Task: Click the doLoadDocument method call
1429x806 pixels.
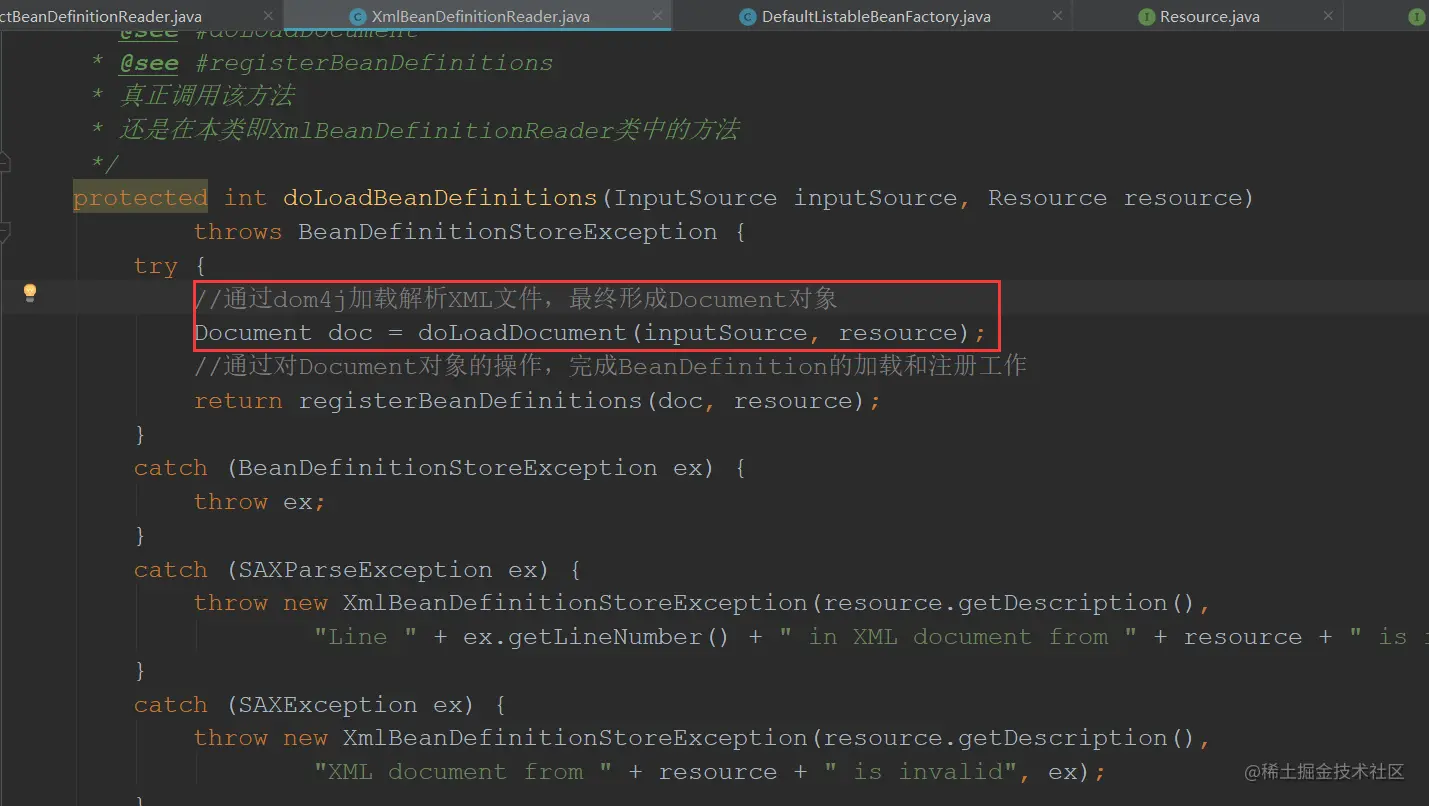Action: (525, 333)
